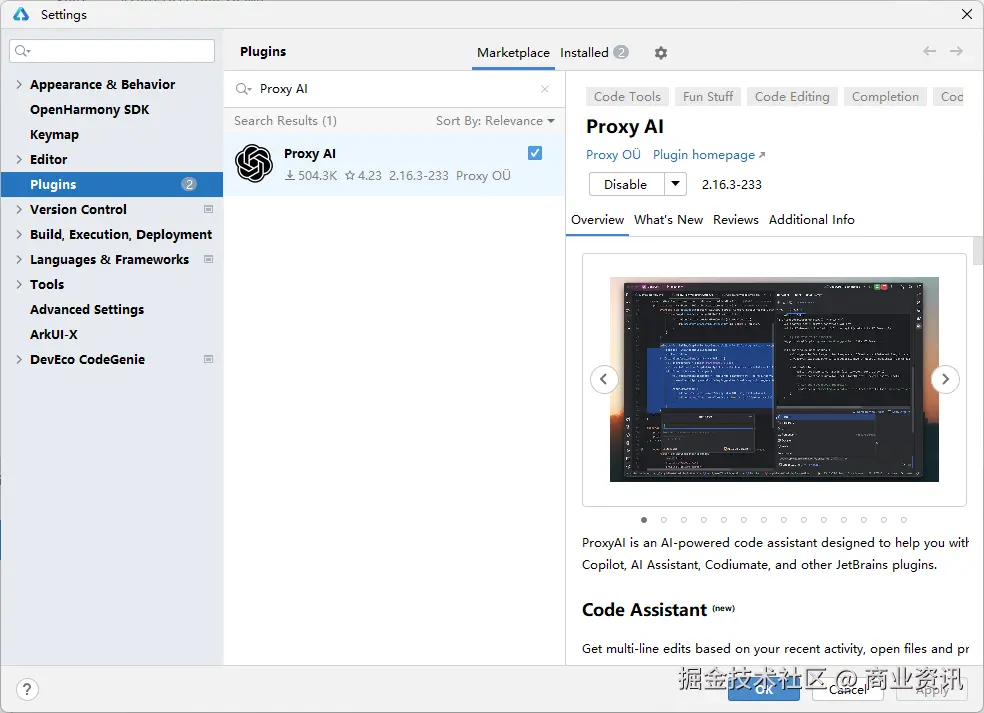984x713 pixels.
Task: Click project-level icon beside Languages & Frameworks
Action: [208, 259]
